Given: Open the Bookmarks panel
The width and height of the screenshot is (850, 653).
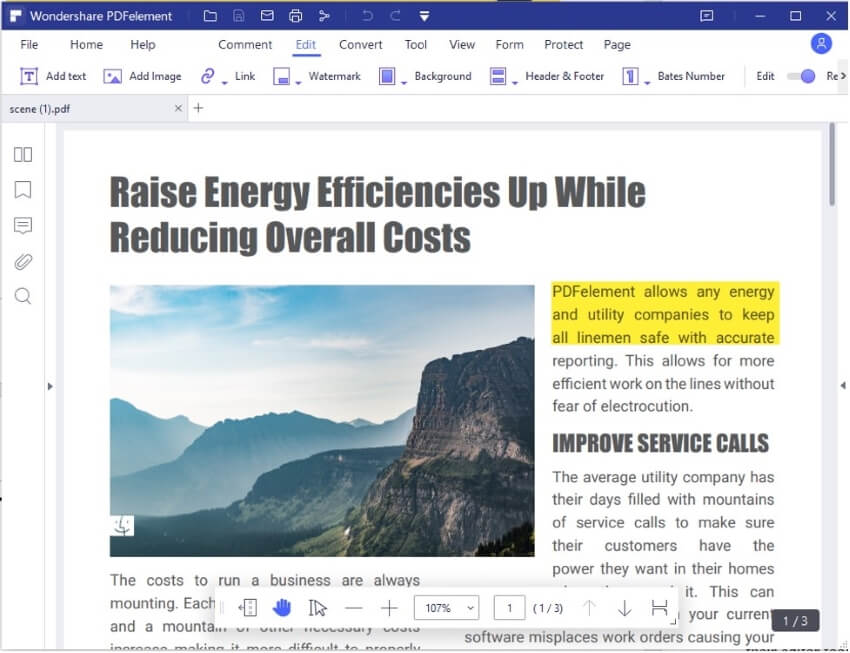Looking at the screenshot, I should click(x=23, y=190).
